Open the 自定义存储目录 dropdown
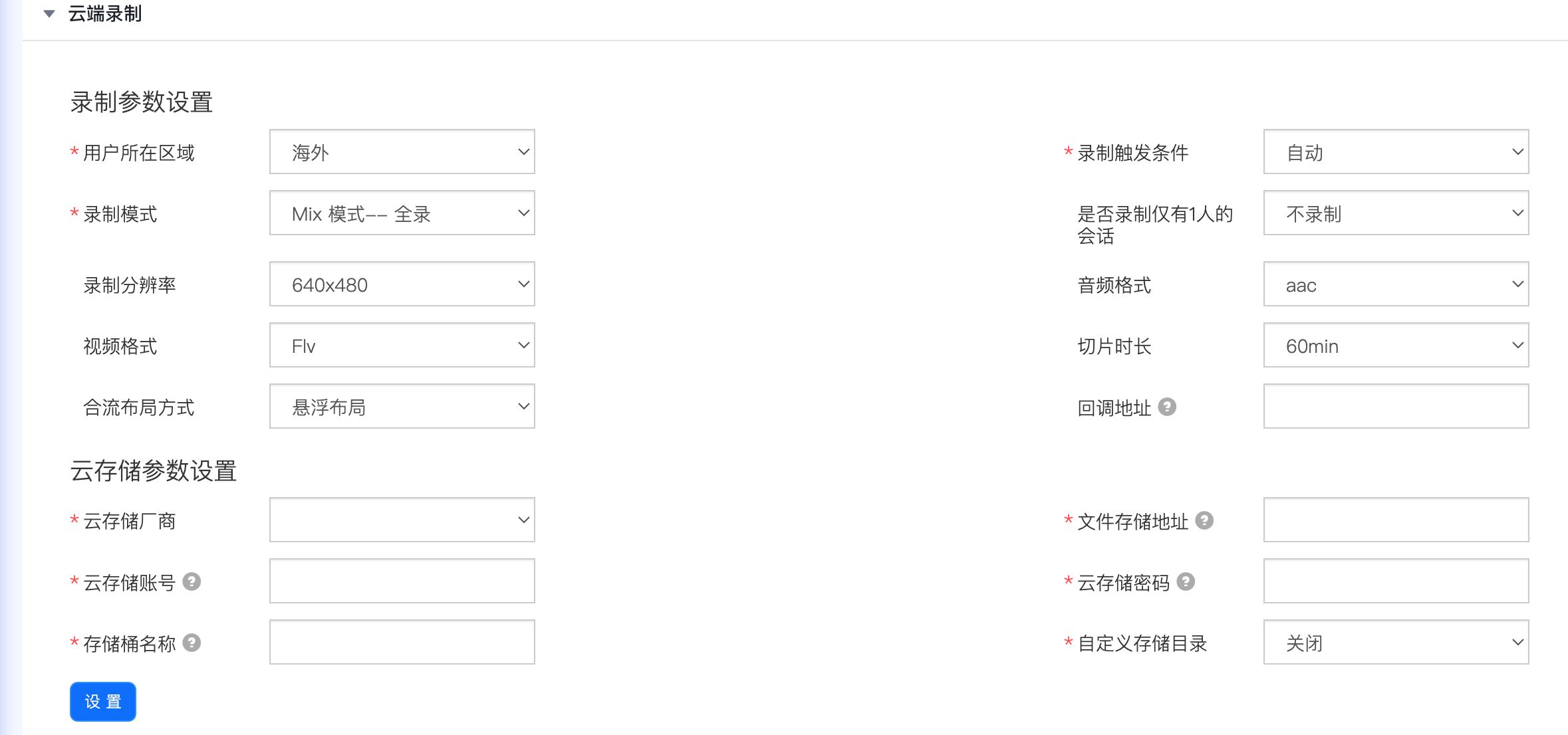This screenshot has width=1568, height=735. tap(1395, 643)
